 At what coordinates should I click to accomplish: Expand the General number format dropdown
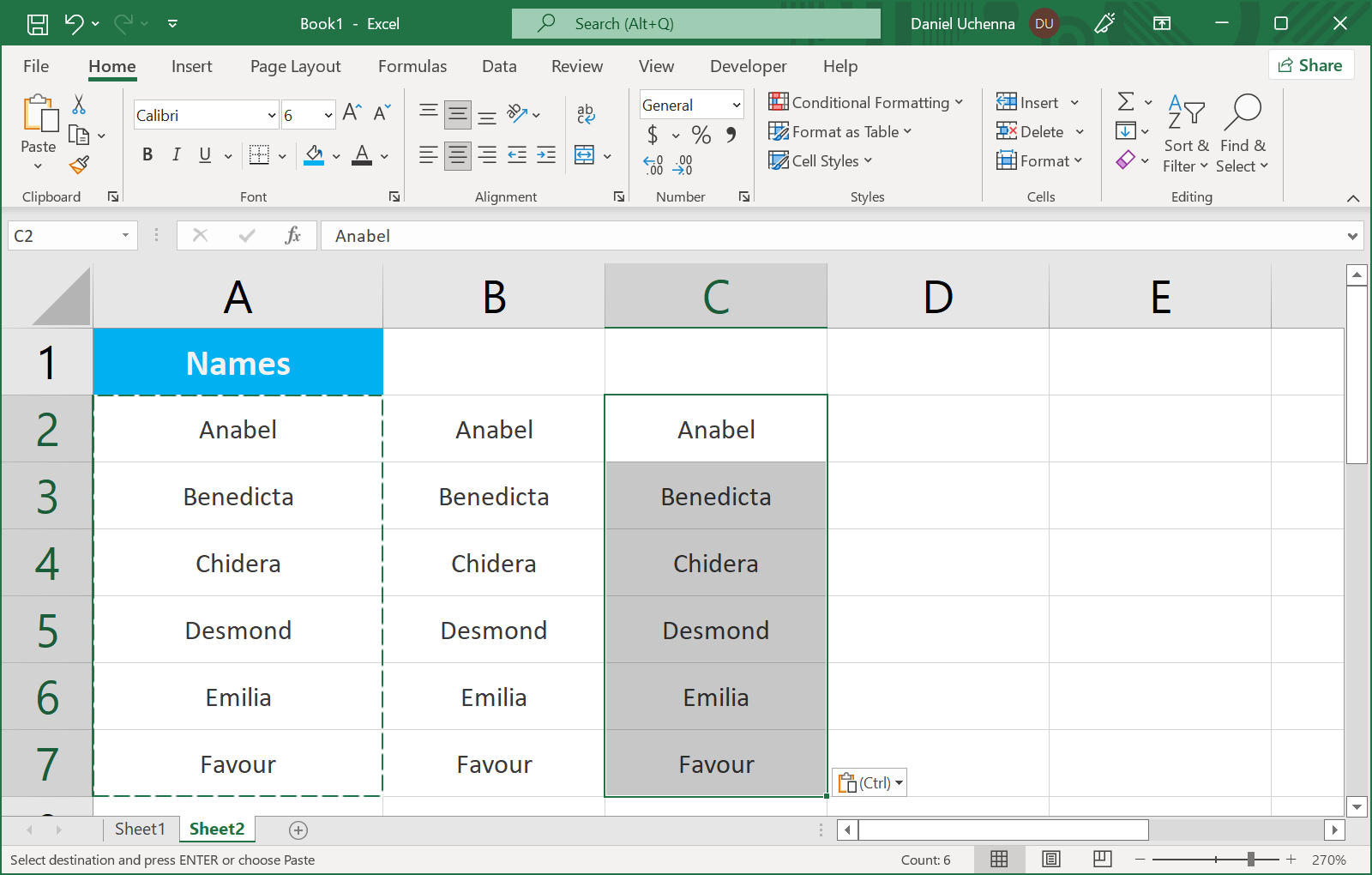click(x=736, y=105)
